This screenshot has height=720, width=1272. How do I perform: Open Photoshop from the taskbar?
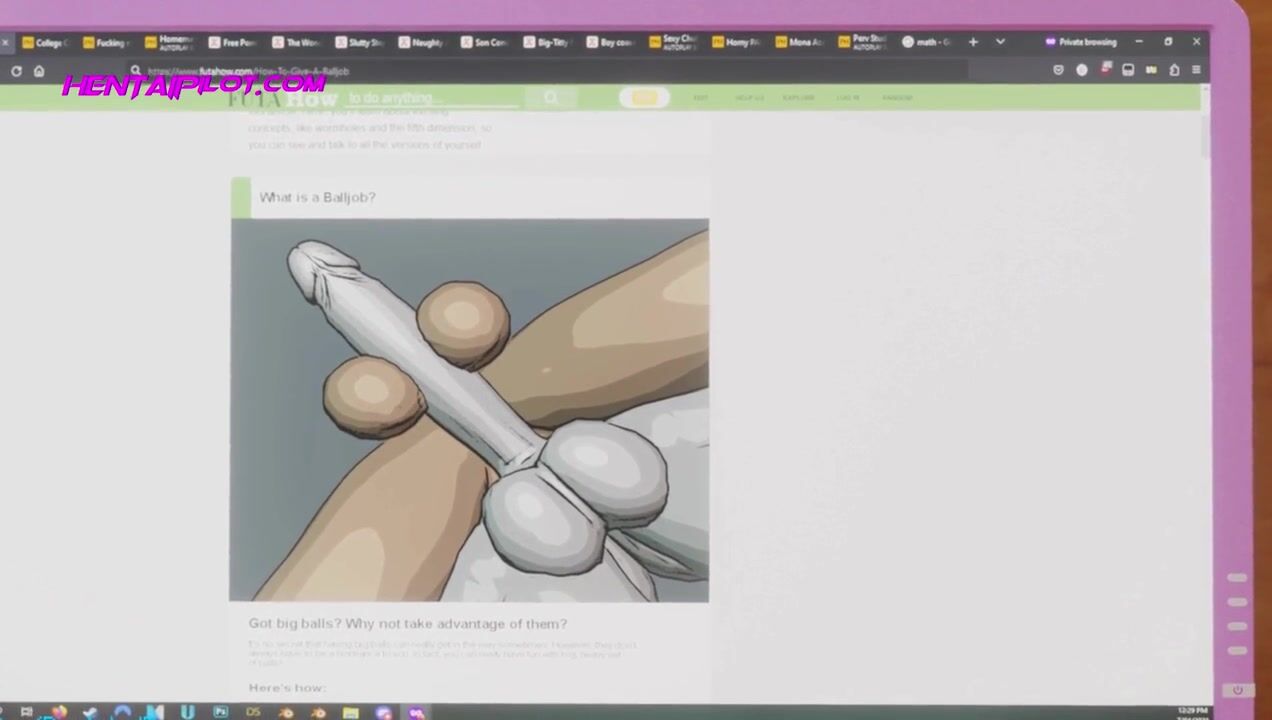tap(220, 712)
